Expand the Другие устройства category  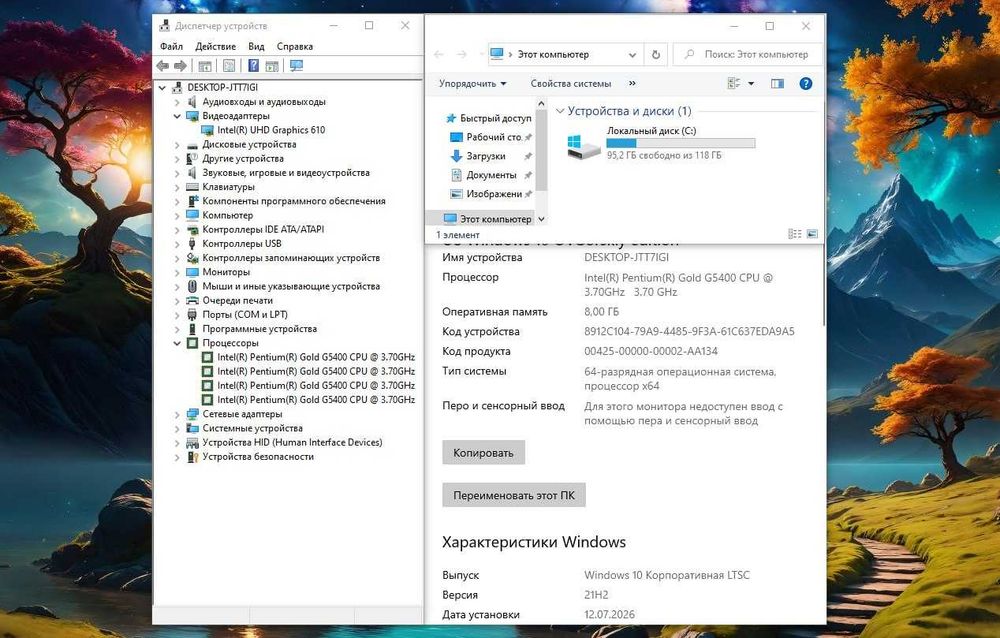click(177, 159)
